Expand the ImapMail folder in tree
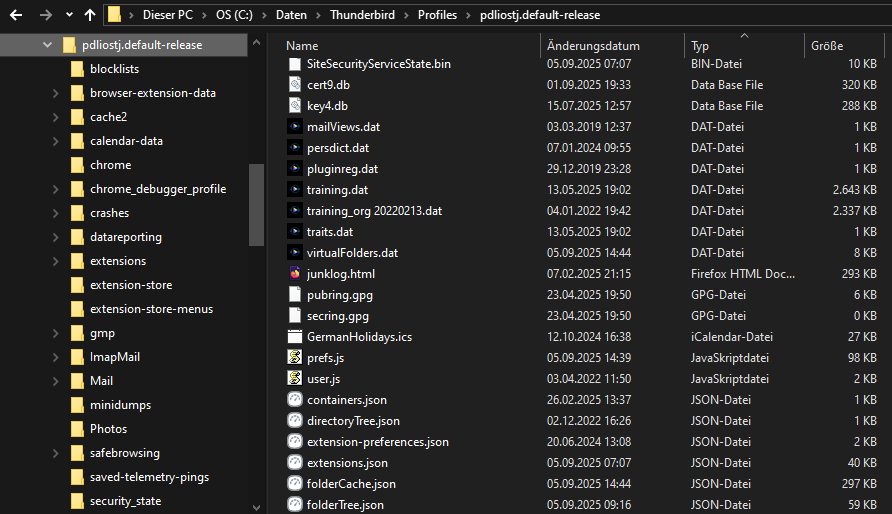 point(56,357)
